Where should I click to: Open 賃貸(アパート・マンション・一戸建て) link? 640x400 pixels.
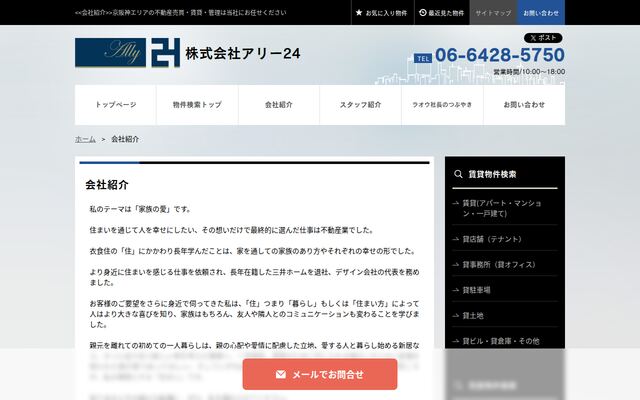click(x=504, y=208)
